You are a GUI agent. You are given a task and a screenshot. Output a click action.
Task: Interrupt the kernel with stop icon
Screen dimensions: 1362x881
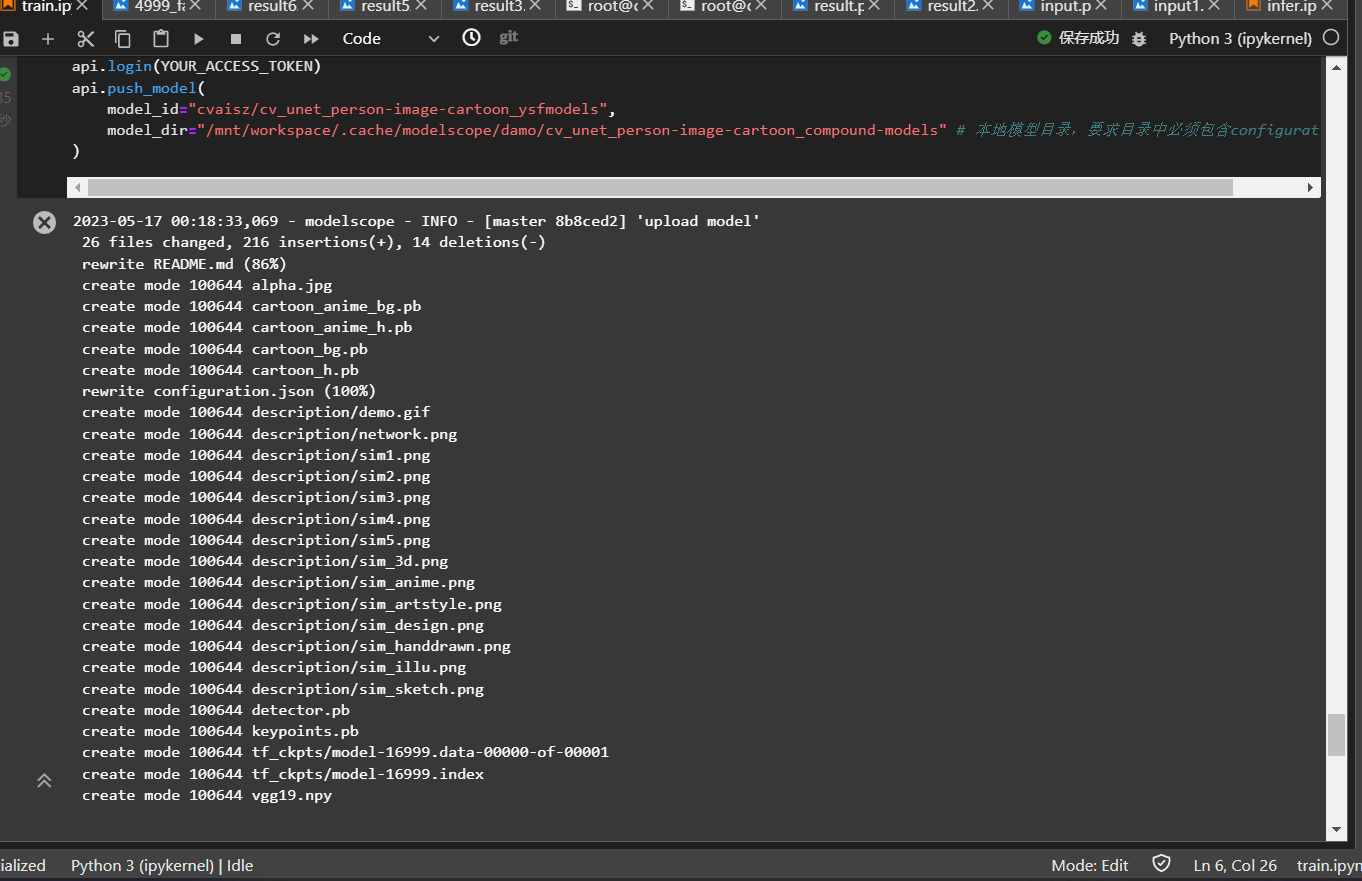pos(236,39)
